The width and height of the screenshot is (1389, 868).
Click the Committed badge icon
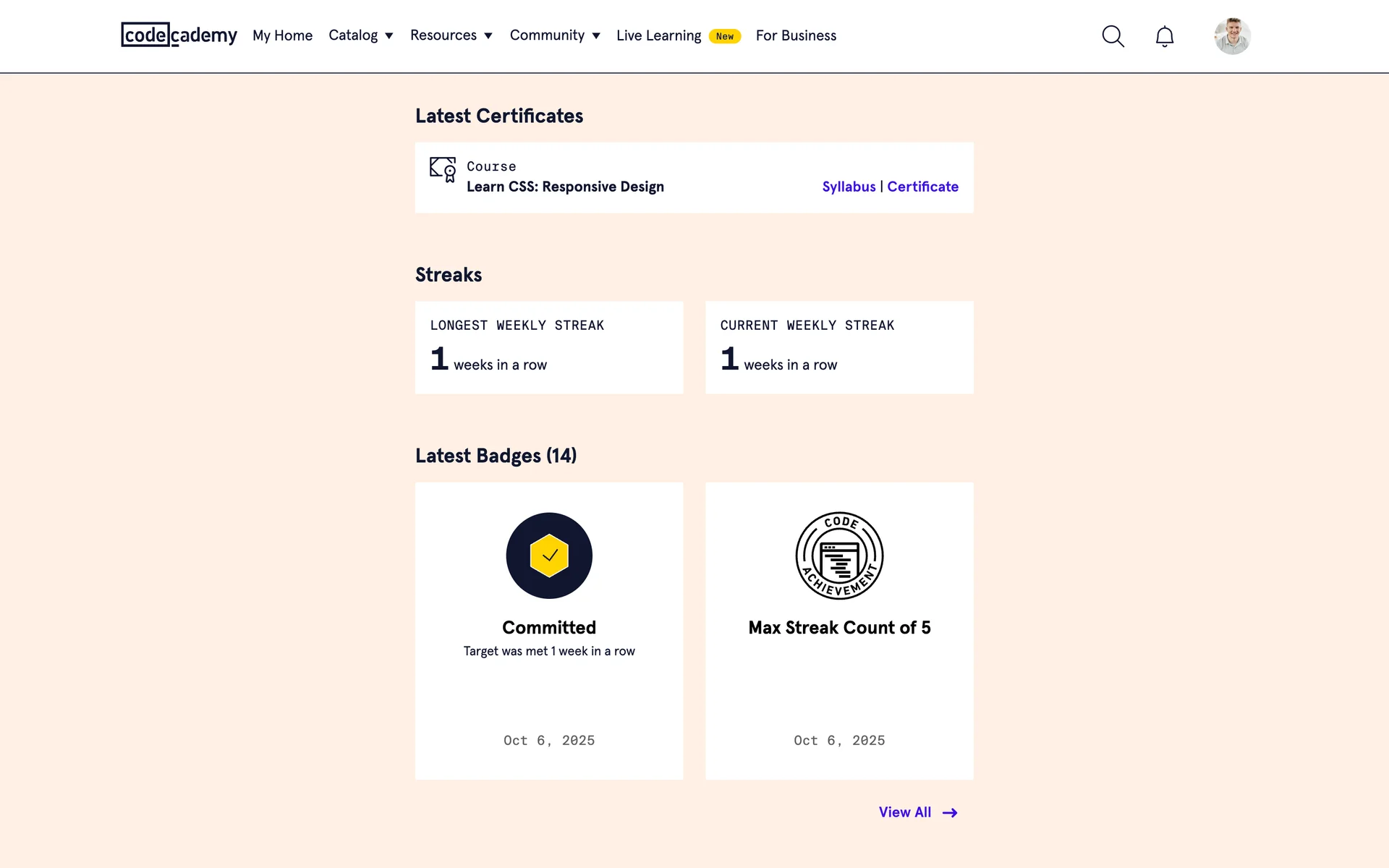[x=549, y=556]
